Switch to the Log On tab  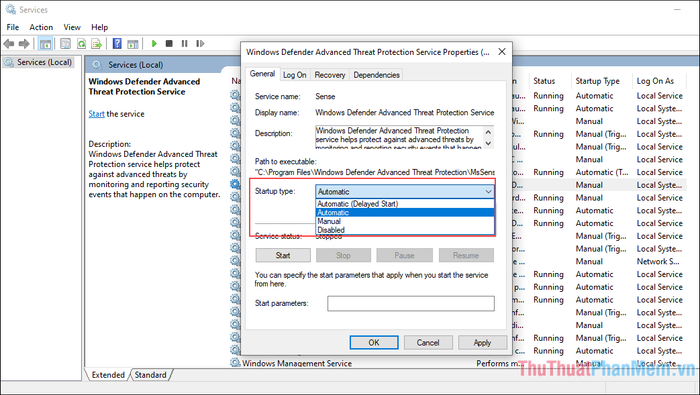295,75
